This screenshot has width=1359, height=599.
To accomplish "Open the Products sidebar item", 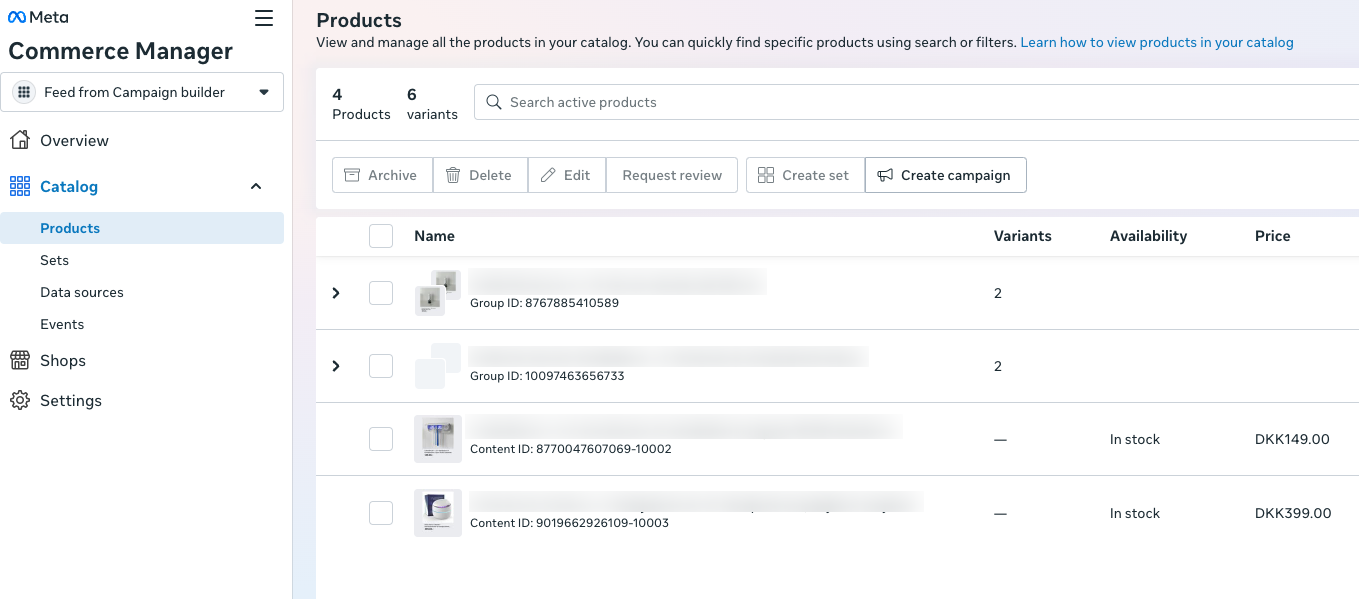I will [x=142, y=228].
